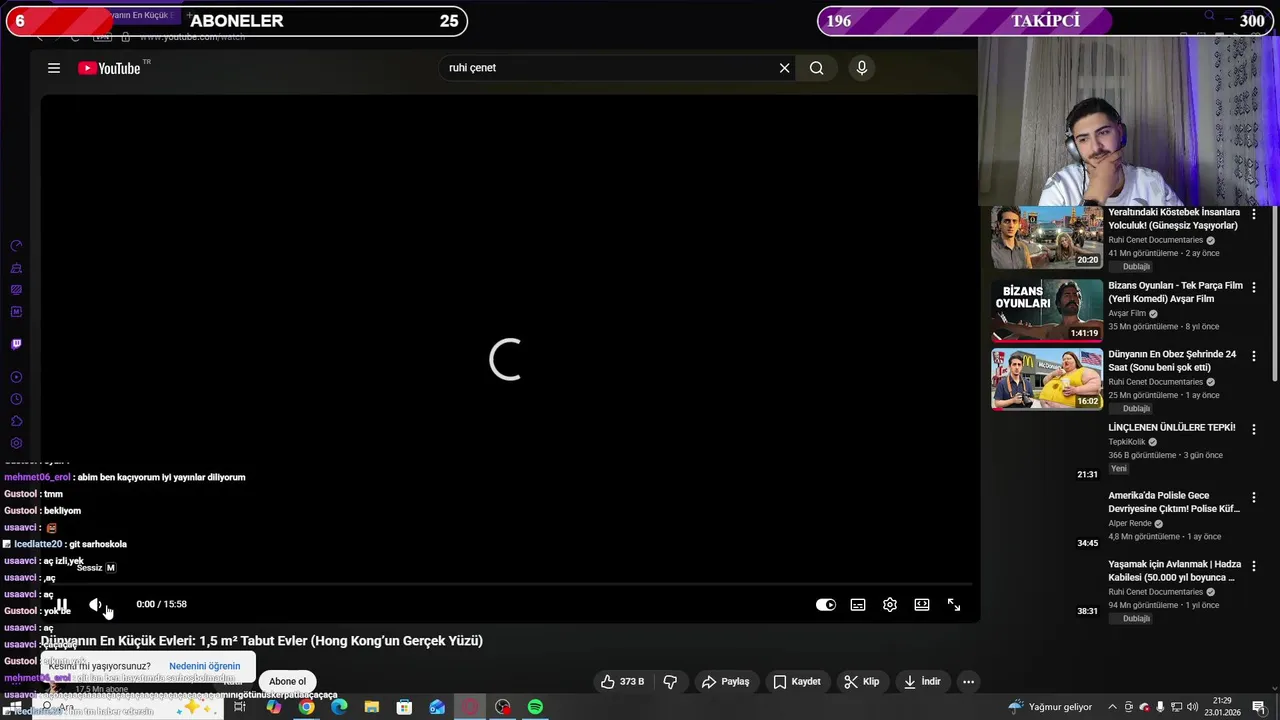Toggle the autoplay switch in the player
The height and width of the screenshot is (720, 1280).
tap(826, 605)
